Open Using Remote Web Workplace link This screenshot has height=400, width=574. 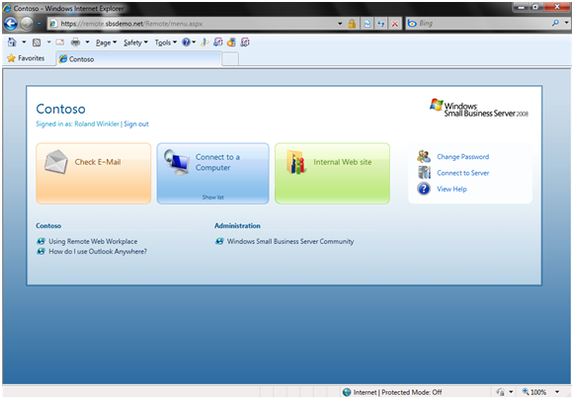93,242
